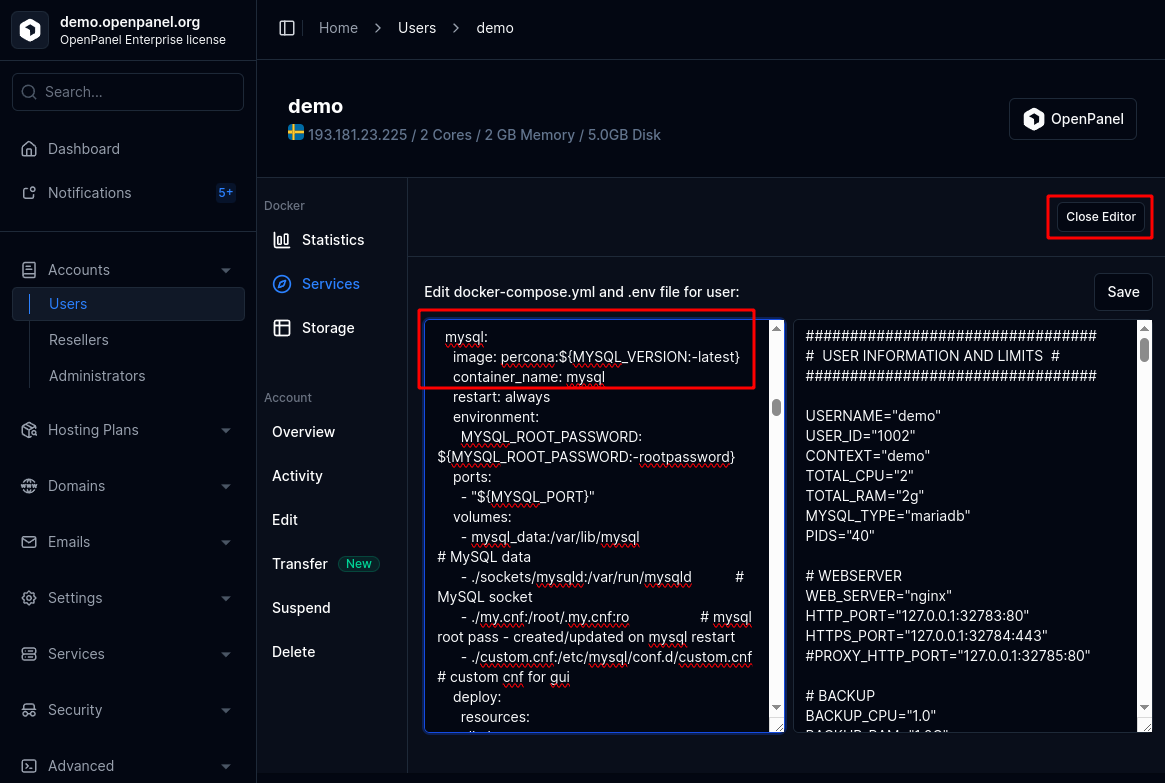This screenshot has height=783, width=1165.
Task: Click the Advanced terminal icon
Action: pyautogui.click(x=29, y=766)
